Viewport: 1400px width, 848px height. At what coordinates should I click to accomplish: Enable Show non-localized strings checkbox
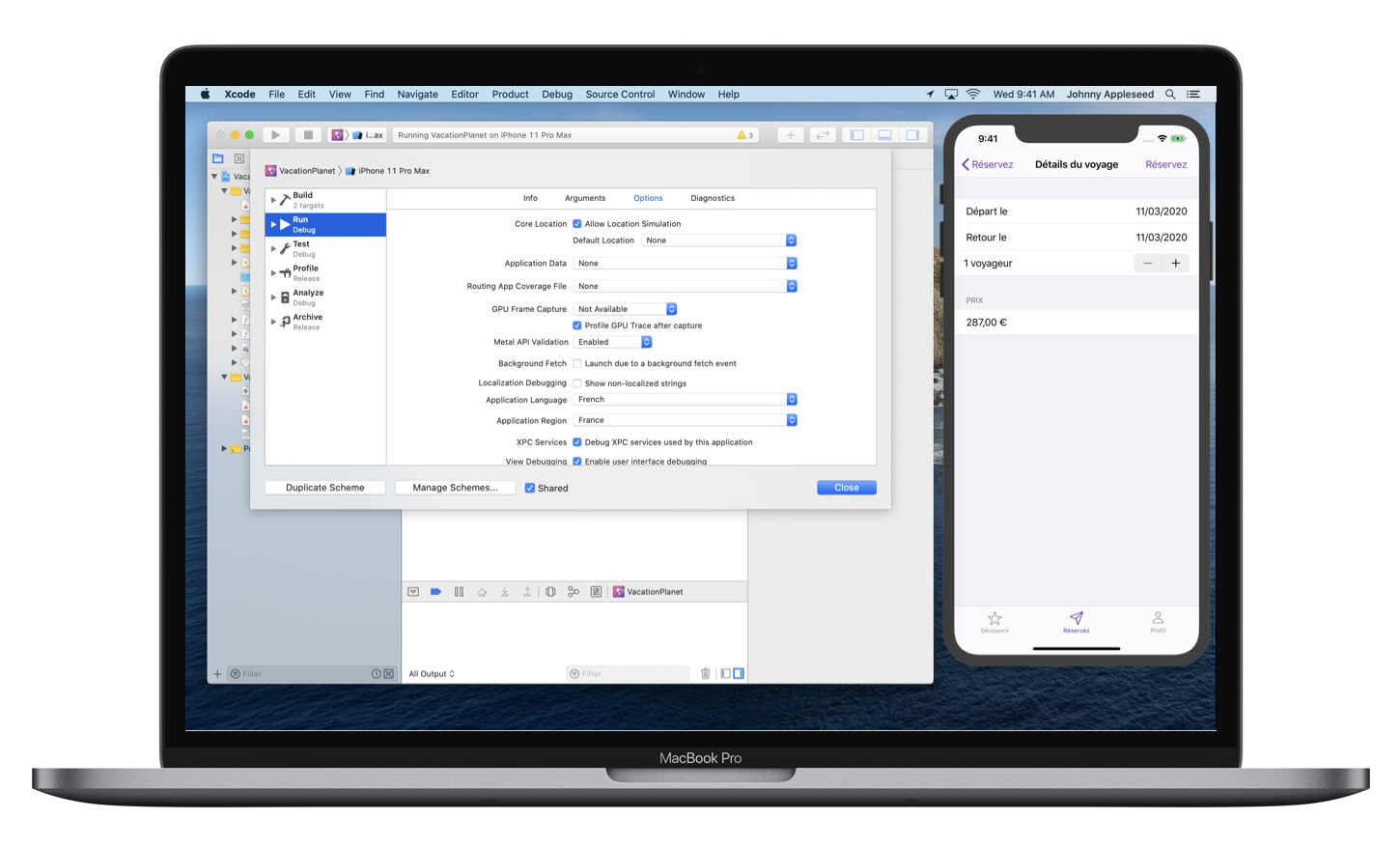tap(577, 383)
